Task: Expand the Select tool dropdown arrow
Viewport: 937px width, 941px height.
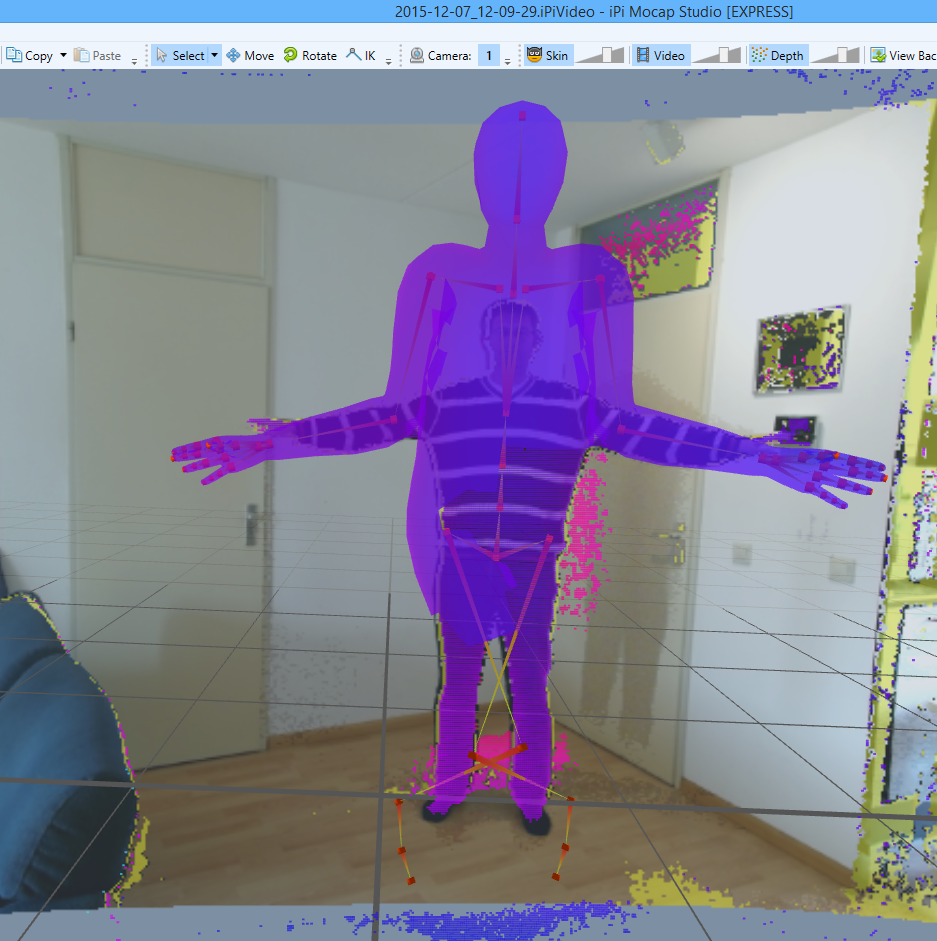Action: click(x=214, y=55)
